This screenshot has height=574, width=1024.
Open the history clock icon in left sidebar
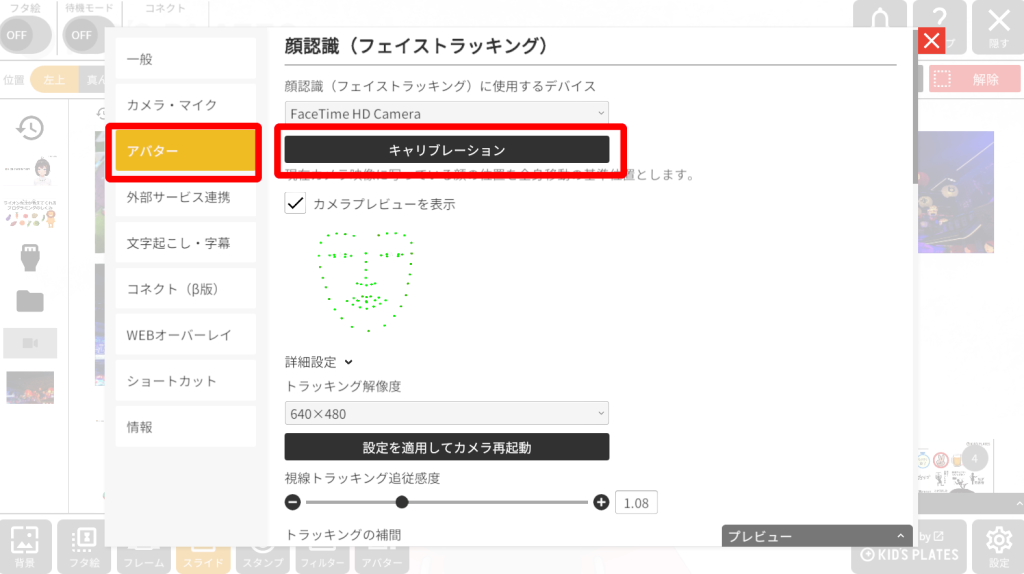(30, 128)
